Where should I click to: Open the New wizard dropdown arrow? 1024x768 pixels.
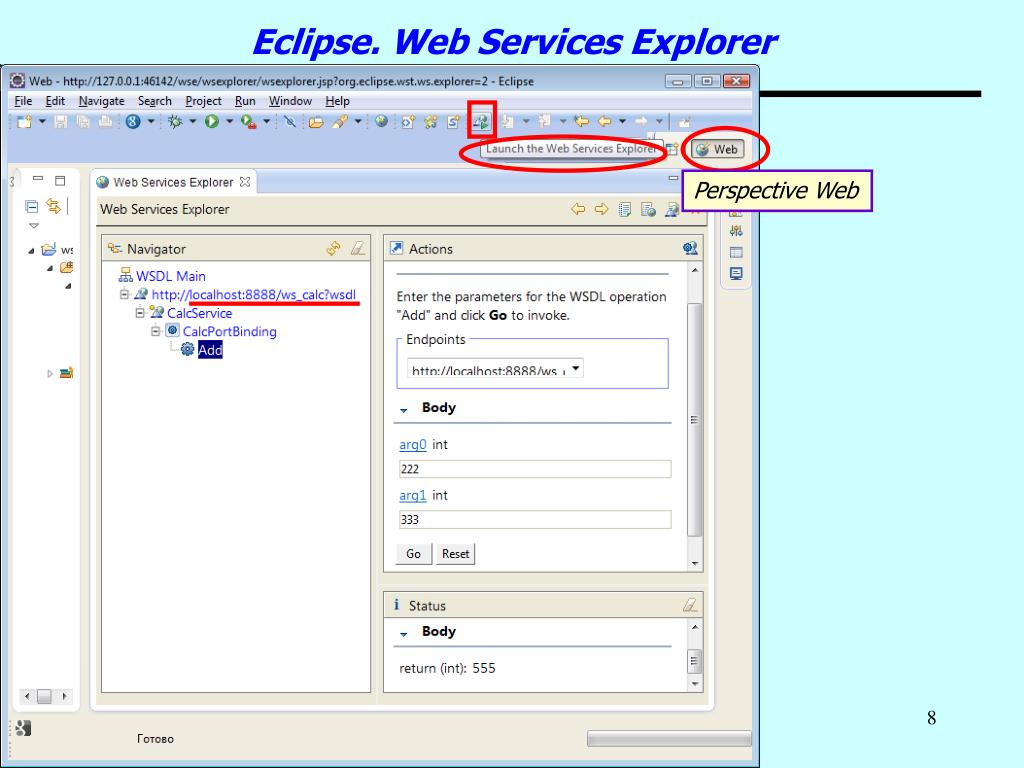[42, 121]
